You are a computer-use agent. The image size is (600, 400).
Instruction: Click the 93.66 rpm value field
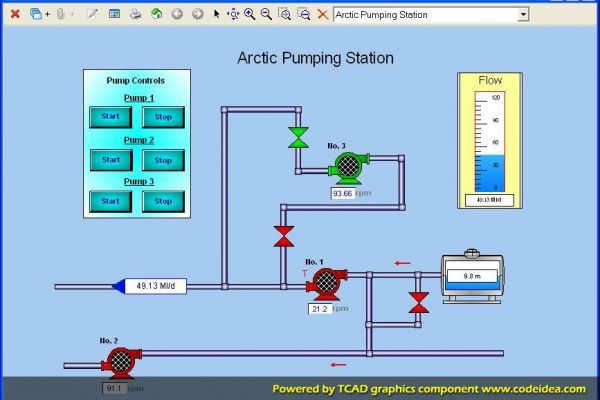tap(343, 193)
